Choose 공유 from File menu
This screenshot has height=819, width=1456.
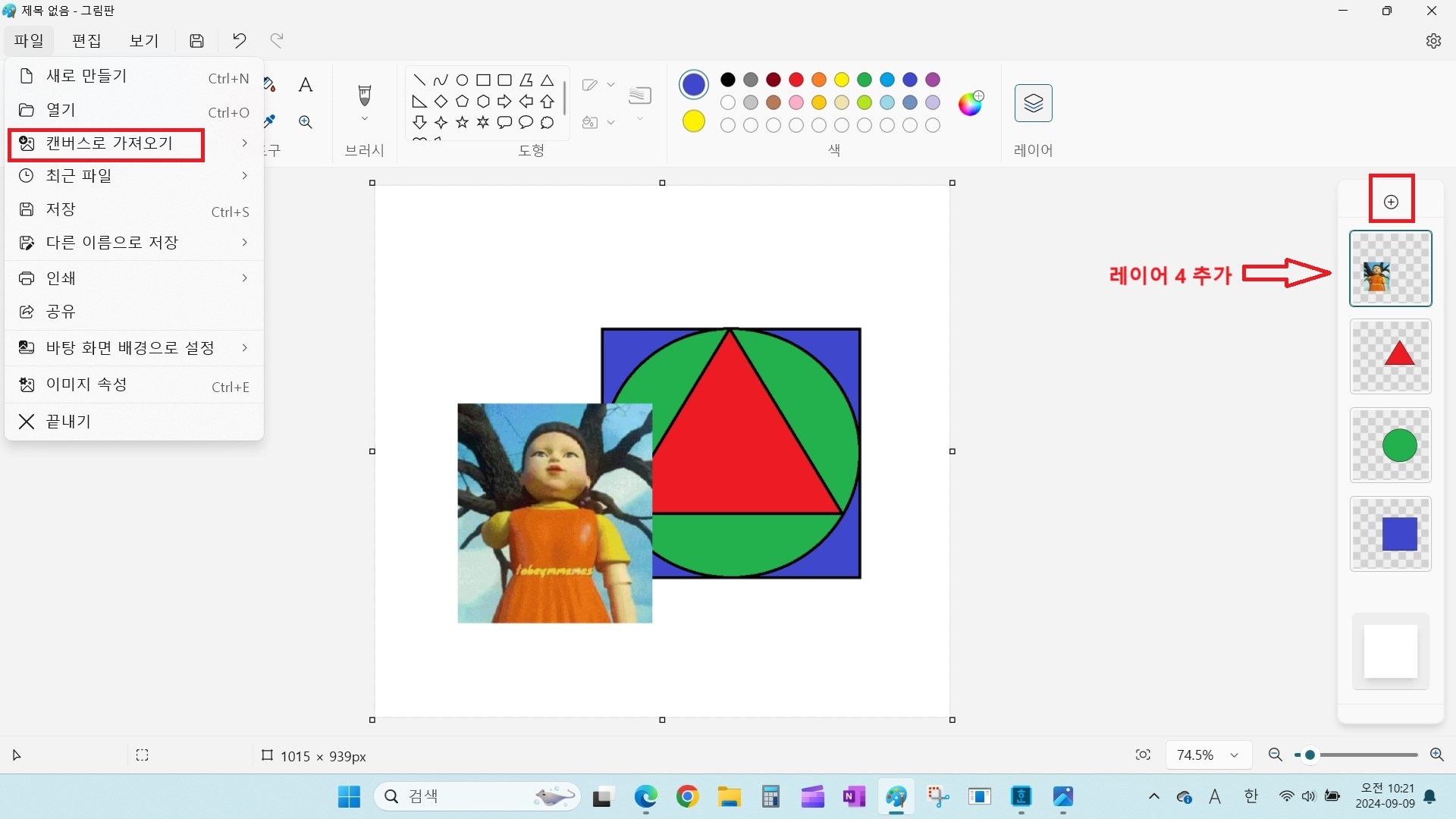134,312
